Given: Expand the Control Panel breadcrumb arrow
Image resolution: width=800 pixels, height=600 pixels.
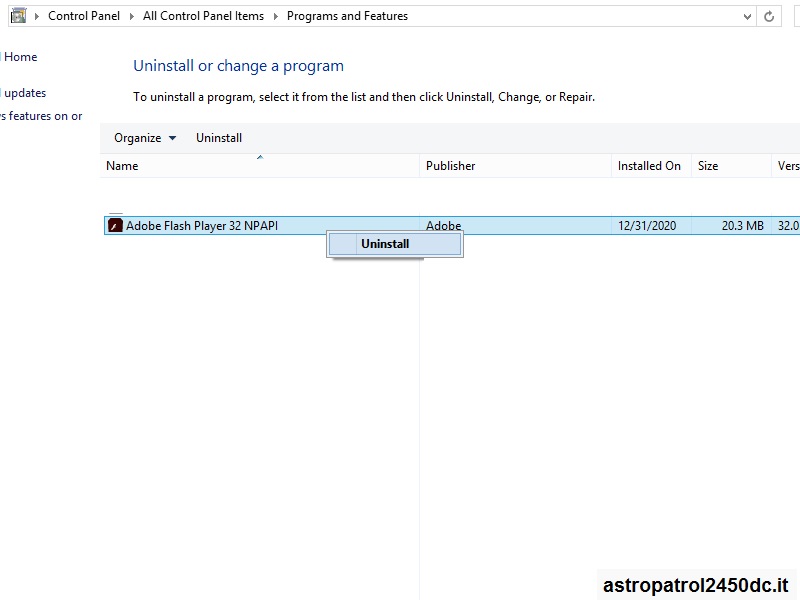Looking at the screenshot, I should [x=132, y=16].
